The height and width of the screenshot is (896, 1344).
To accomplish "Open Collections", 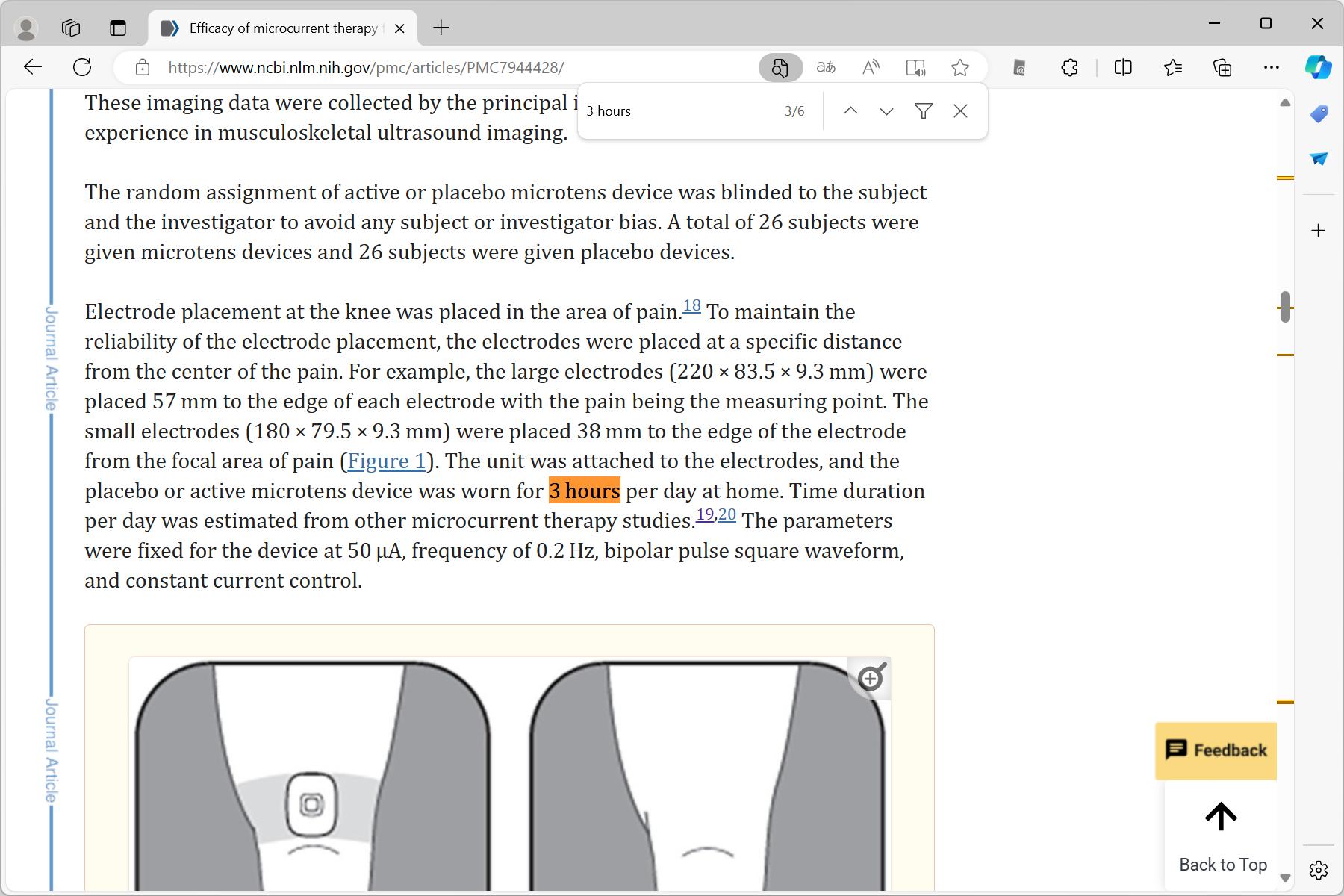I will [1222, 68].
